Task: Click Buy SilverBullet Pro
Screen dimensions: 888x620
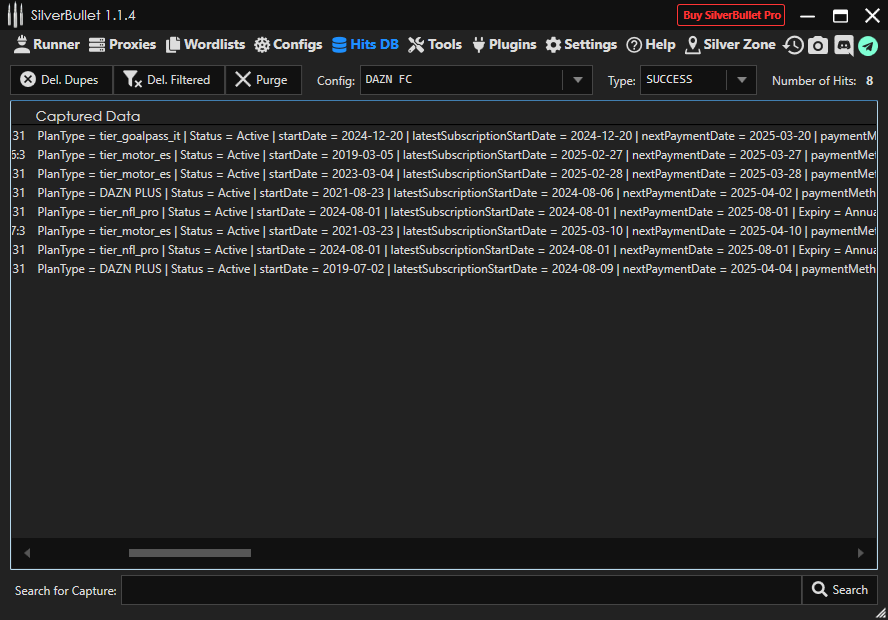Action: click(731, 15)
